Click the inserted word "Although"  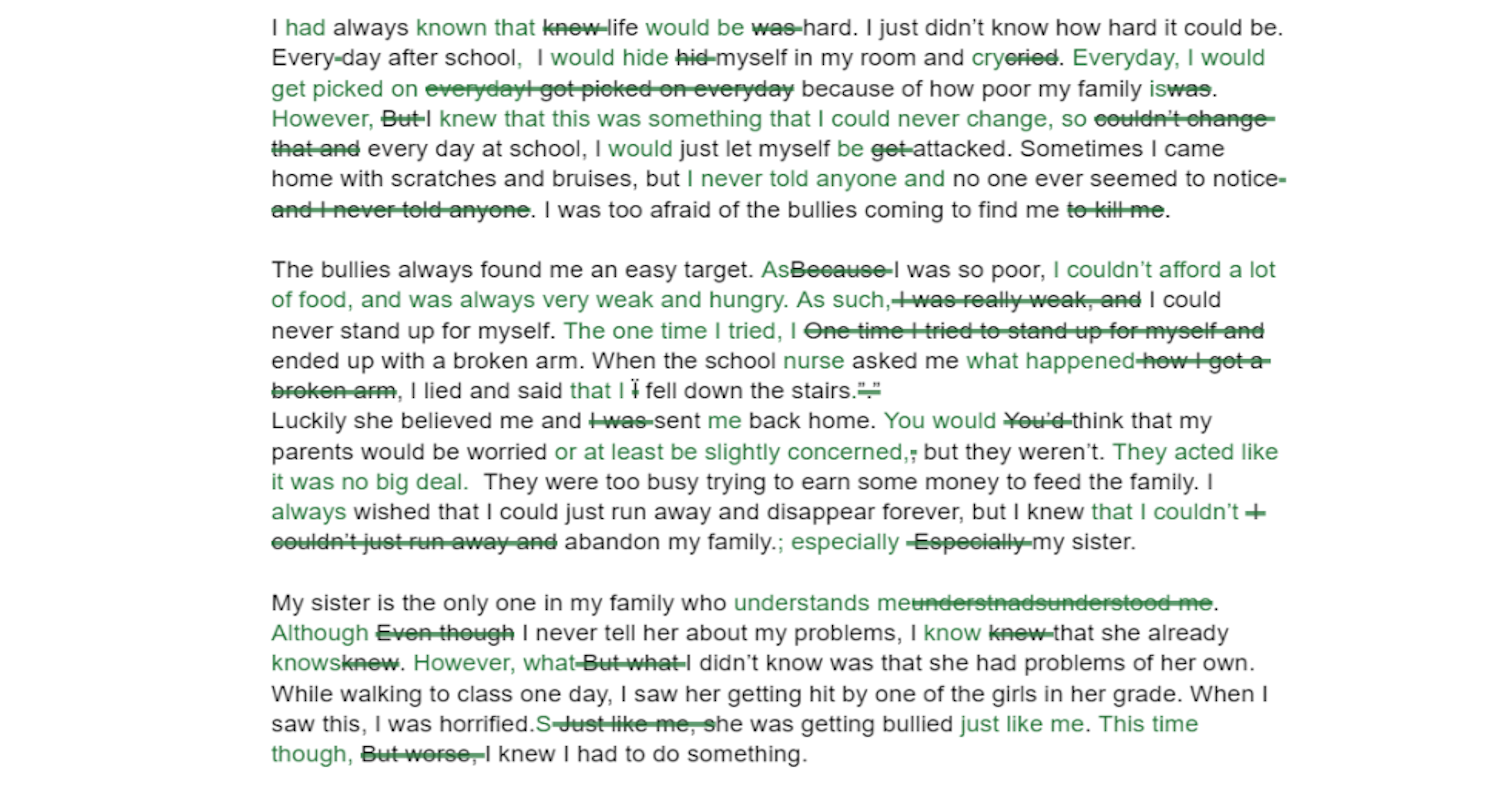coord(320,634)
